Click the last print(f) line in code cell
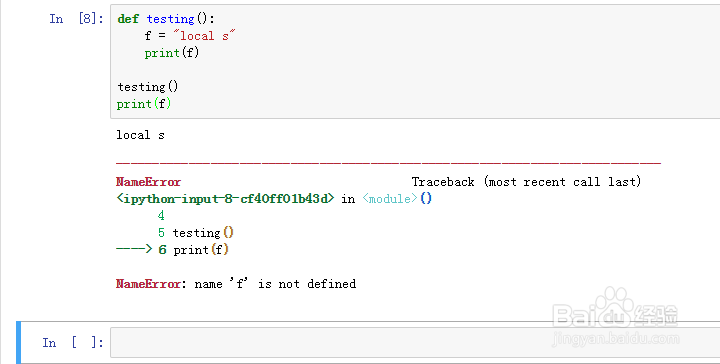Screen dimensions: 720x364 (x=144, y=104)
